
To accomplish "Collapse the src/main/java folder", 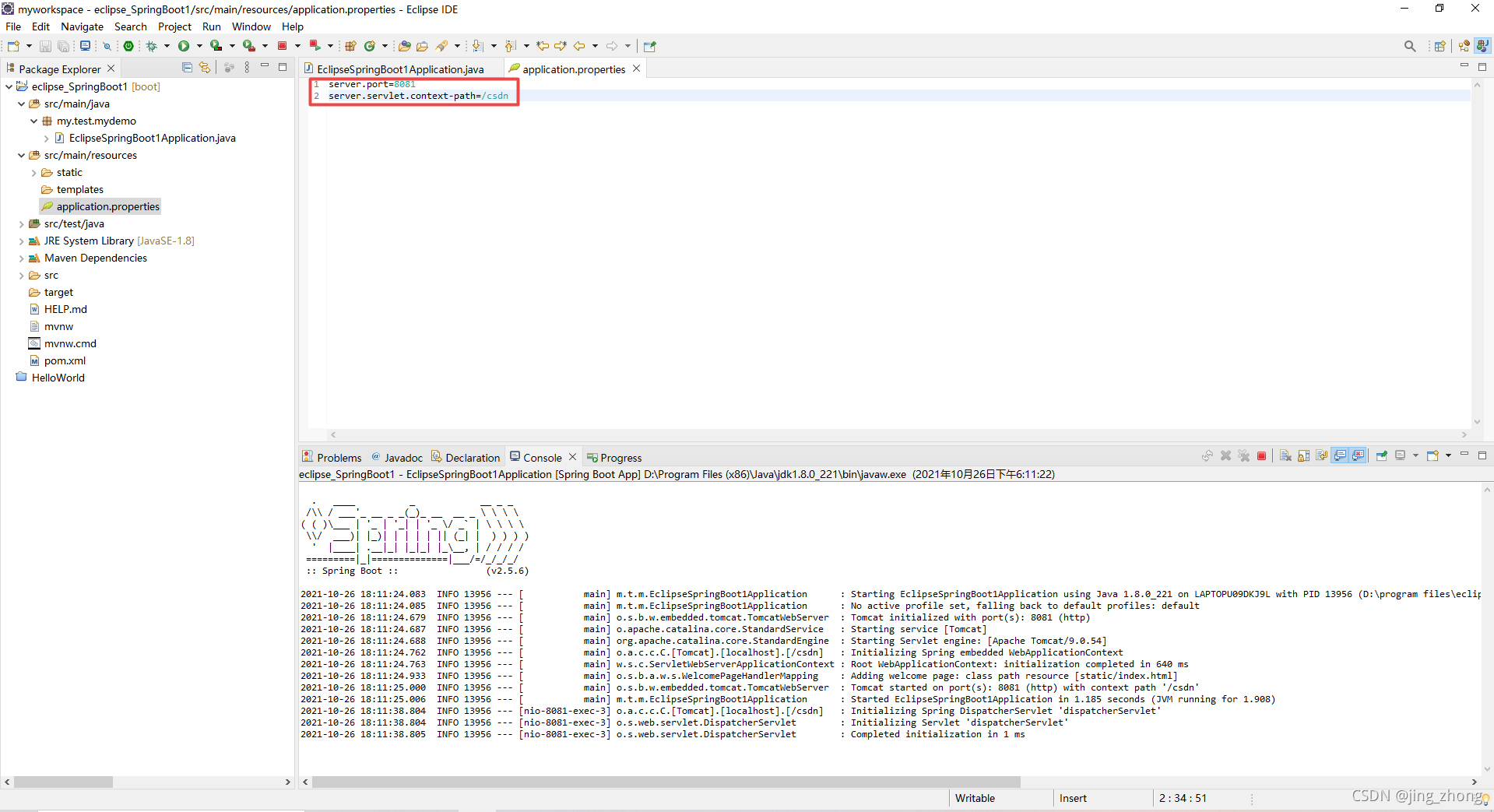I will pos(21,104).
